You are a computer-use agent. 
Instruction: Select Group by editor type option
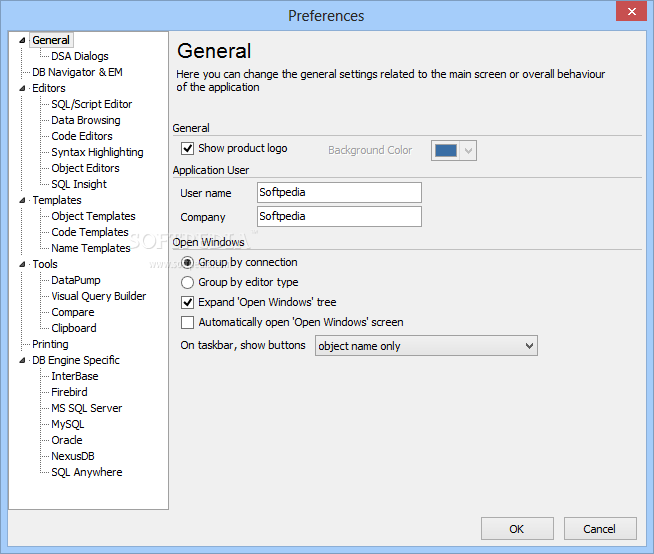click(x=188, y=283)
